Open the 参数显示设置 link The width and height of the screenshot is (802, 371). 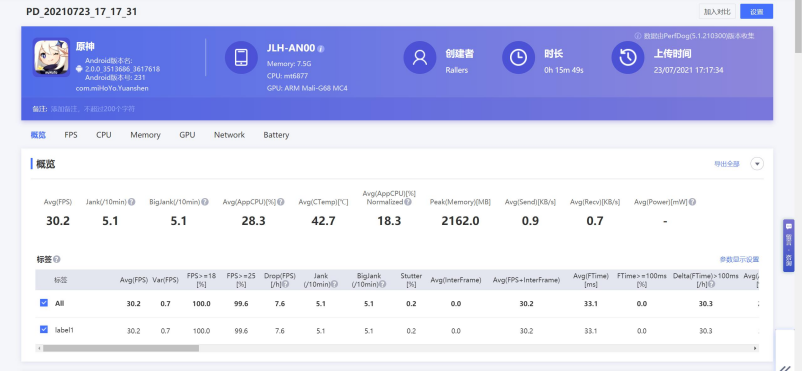(x=739, y=259)
